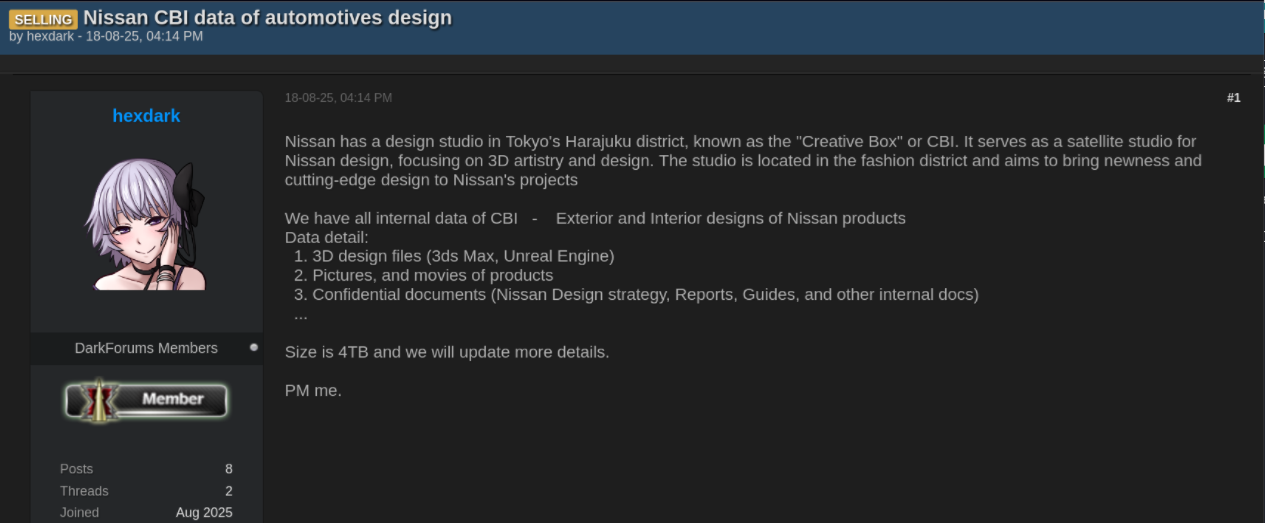This screenshot has height=523, width=1265.
Task: Click the Posts count 8
Action: click(x=229, y=469)
